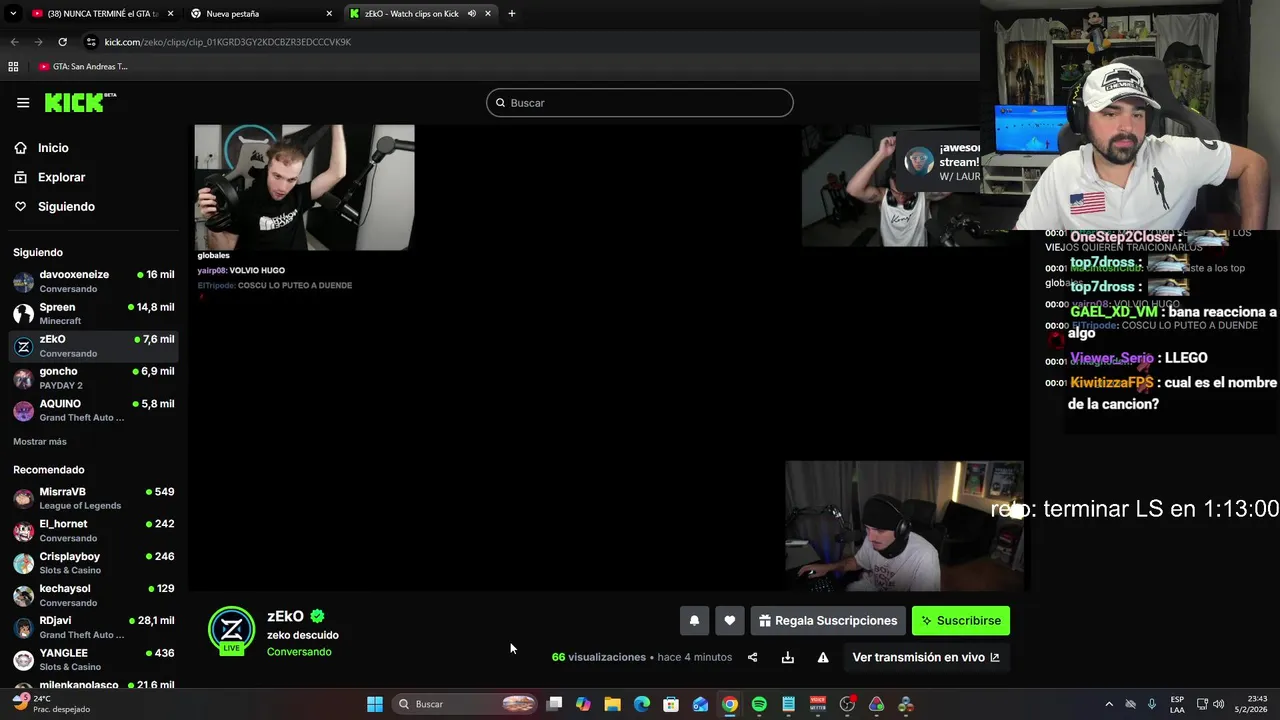Click Ver transmisión en vivo
This screenshot has height=720, width=1280.
coord(926,657)
